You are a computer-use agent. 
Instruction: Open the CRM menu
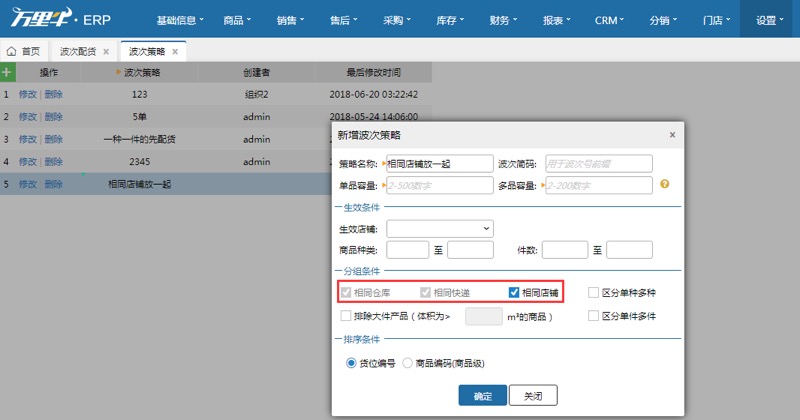pyautogui.click(x=609, y=20)
